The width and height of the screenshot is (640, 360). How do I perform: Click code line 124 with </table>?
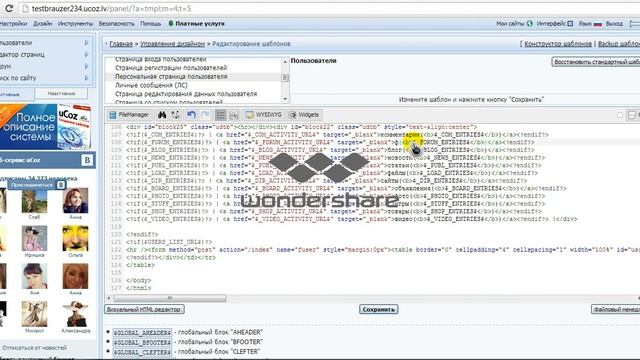(x=140, y=265)
